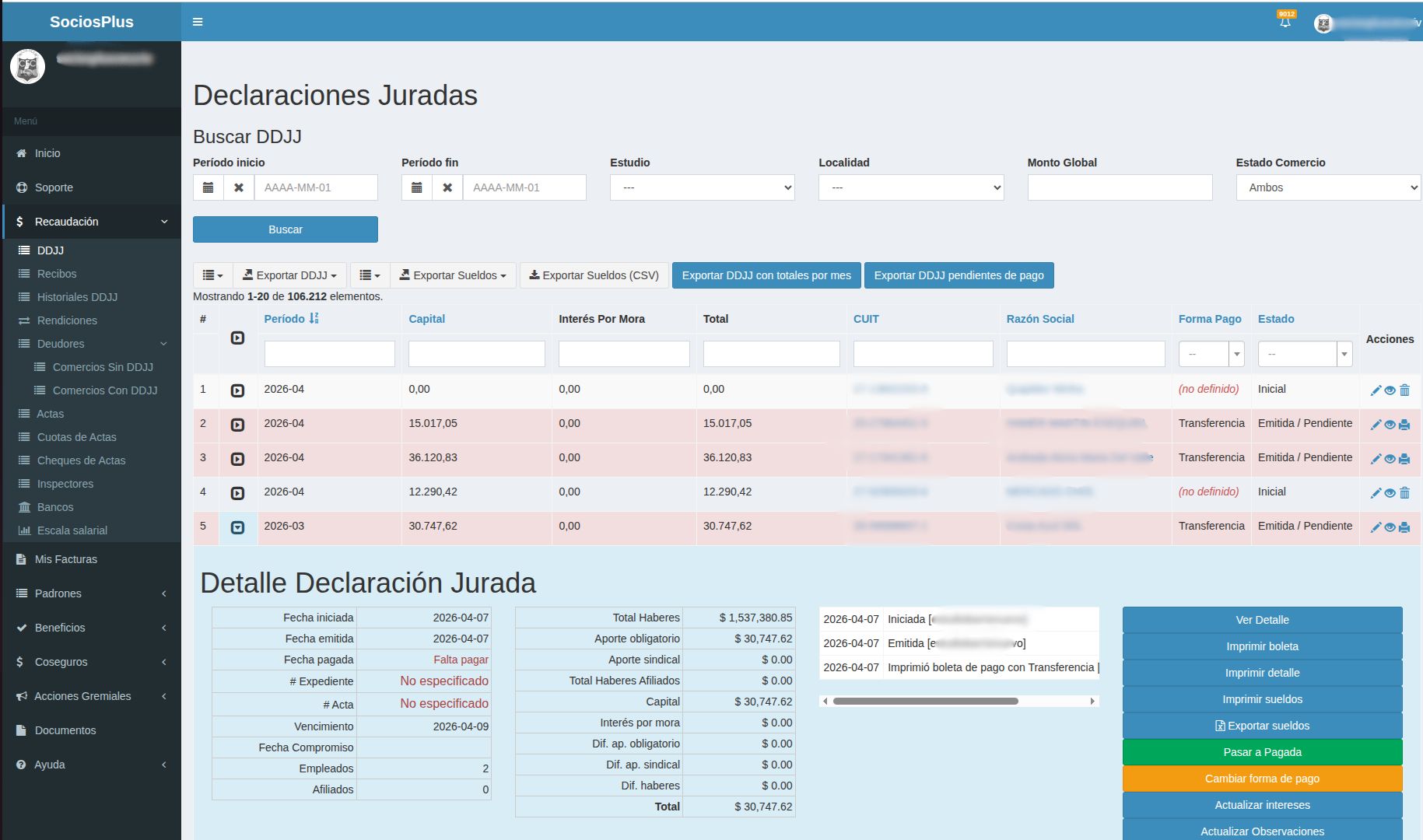Viewport: 1423px width, 840px height.
Task: Open the calendar icon for Período inicio
Action: (x=208, y=187)
